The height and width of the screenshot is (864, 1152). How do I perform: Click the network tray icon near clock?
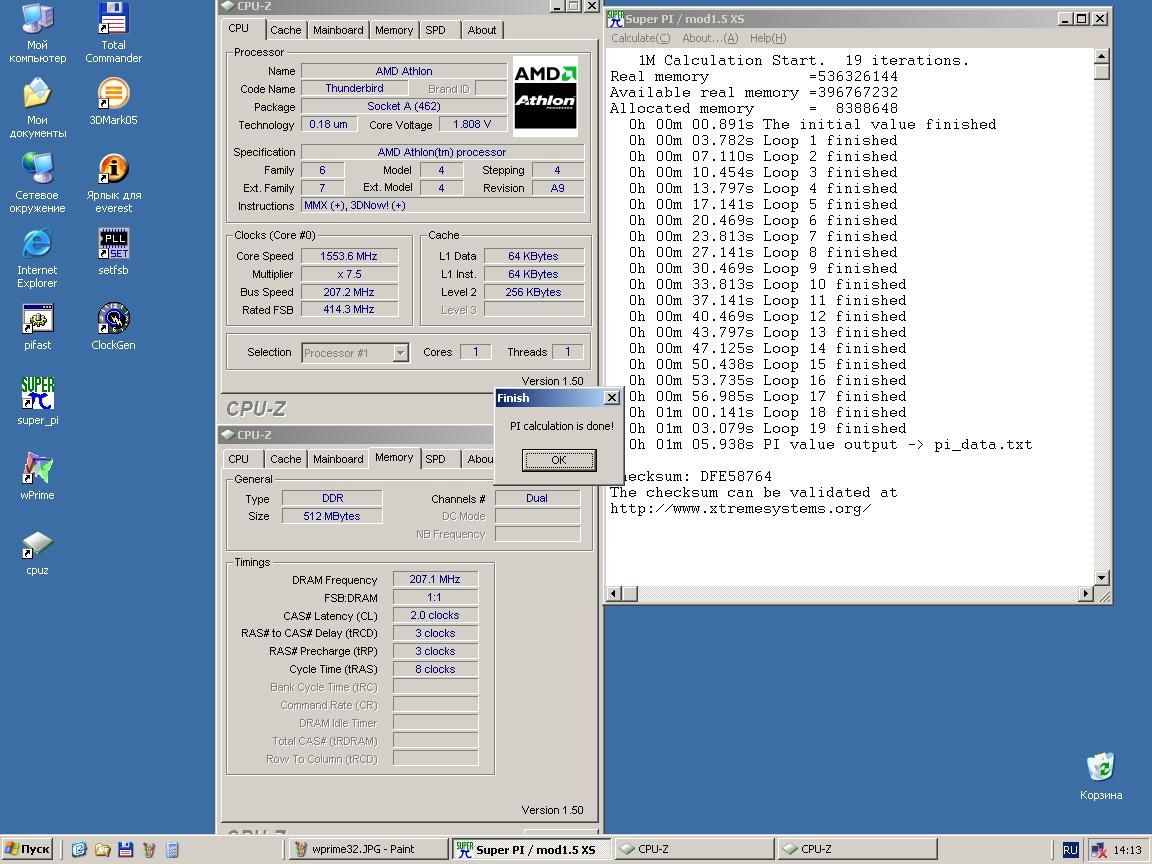[x=1099, y=850]
